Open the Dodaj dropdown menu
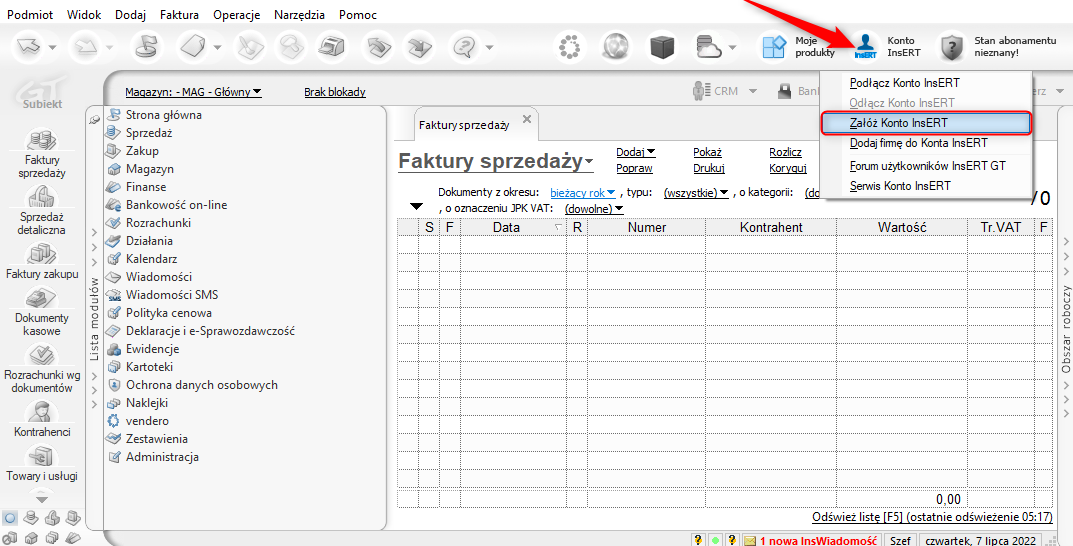 pyautogui.click(x=636, y=152)
